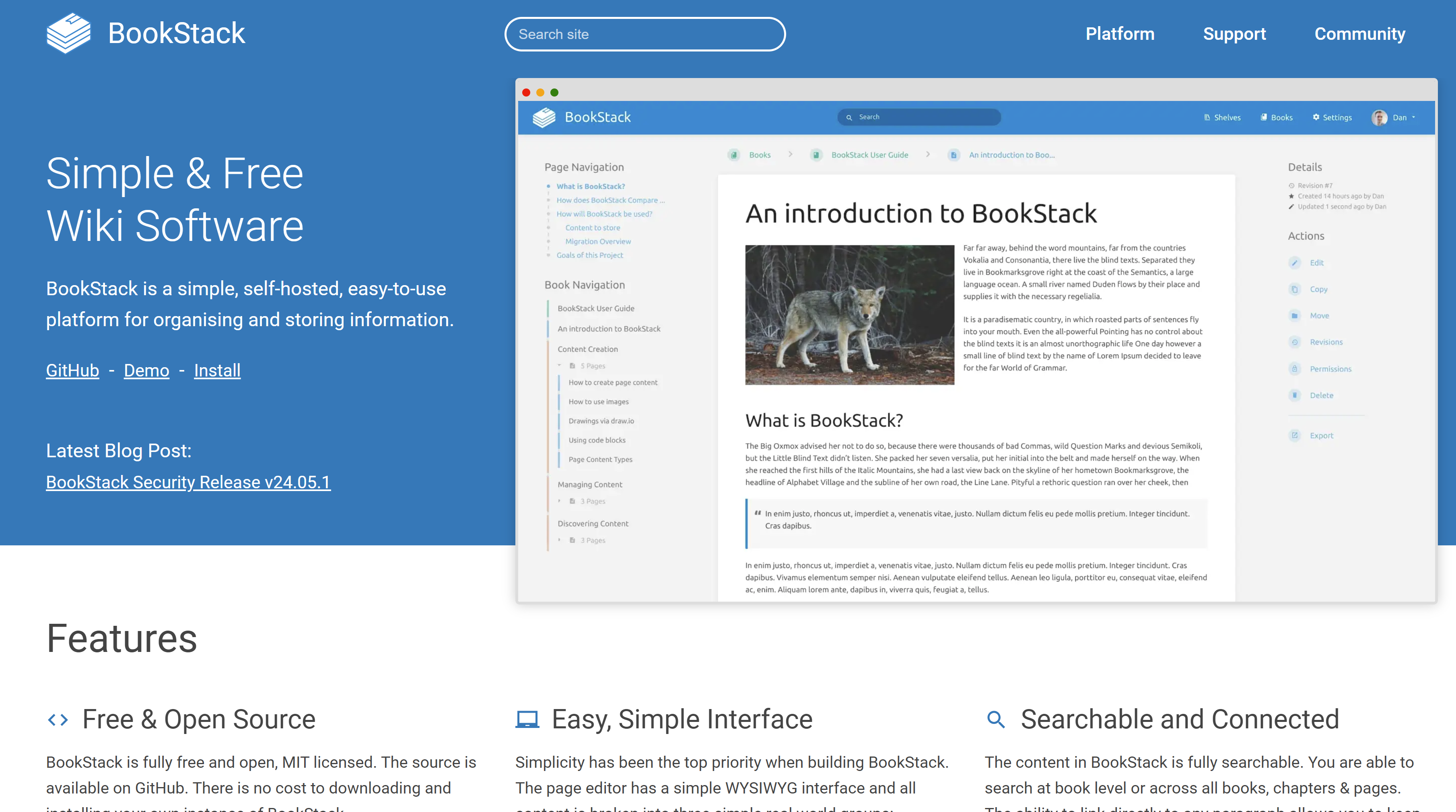Select 'How to use images' page
1456x812 pixels.
point(598,402)
